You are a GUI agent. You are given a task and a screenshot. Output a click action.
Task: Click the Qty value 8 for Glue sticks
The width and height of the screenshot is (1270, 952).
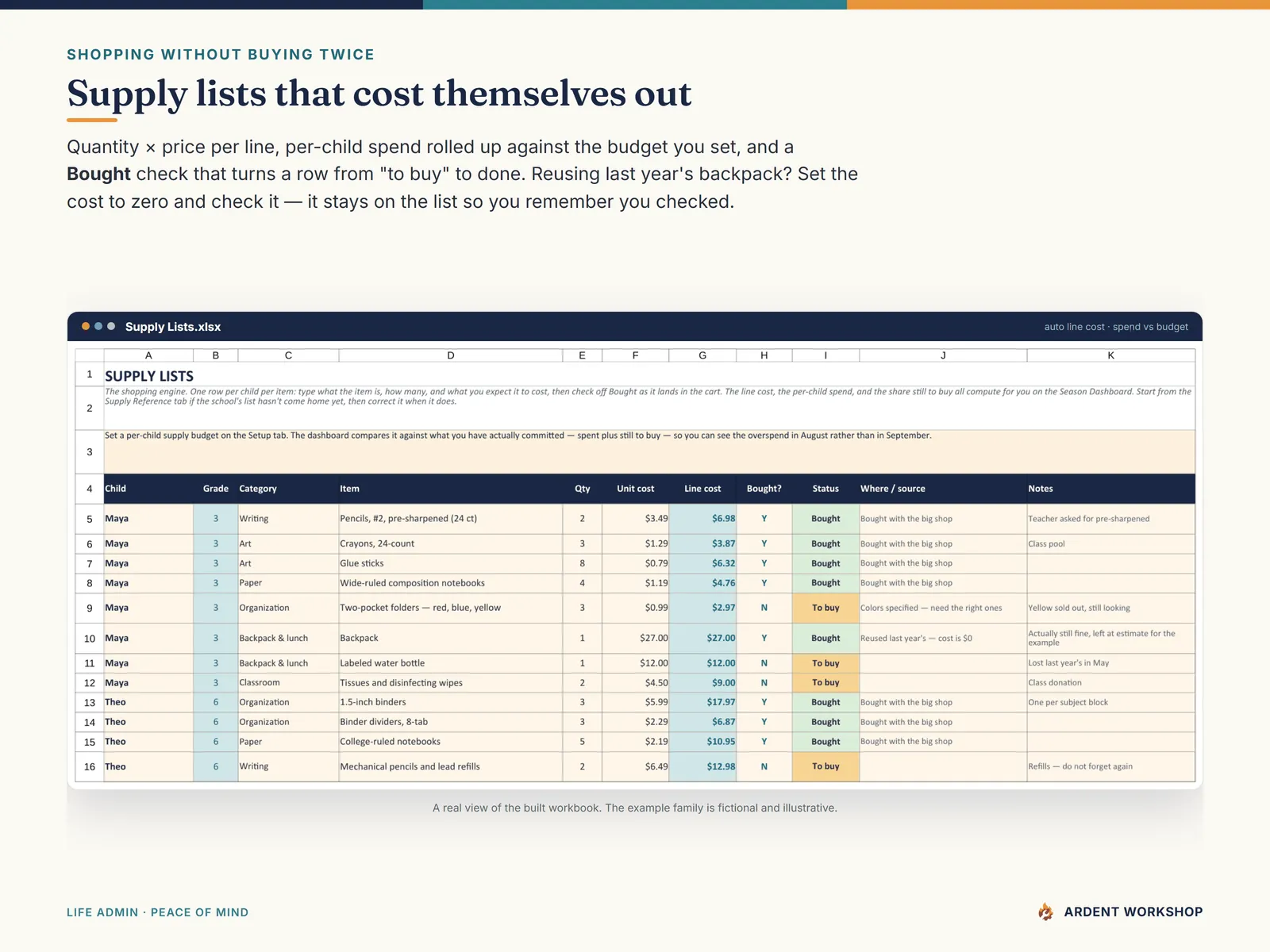583,563
